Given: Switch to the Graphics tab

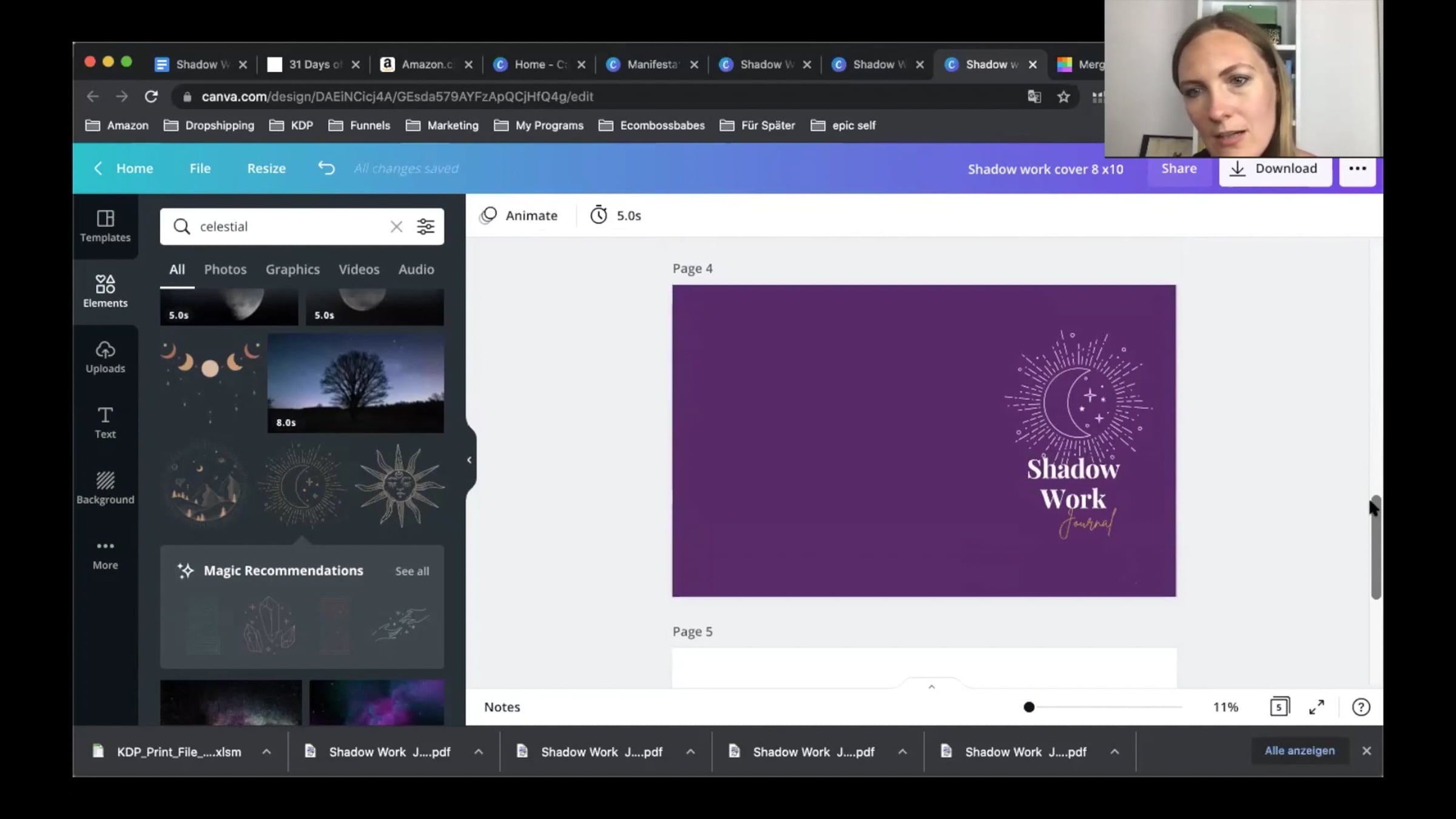Looking at the screenshot, I should pos(292,269).
